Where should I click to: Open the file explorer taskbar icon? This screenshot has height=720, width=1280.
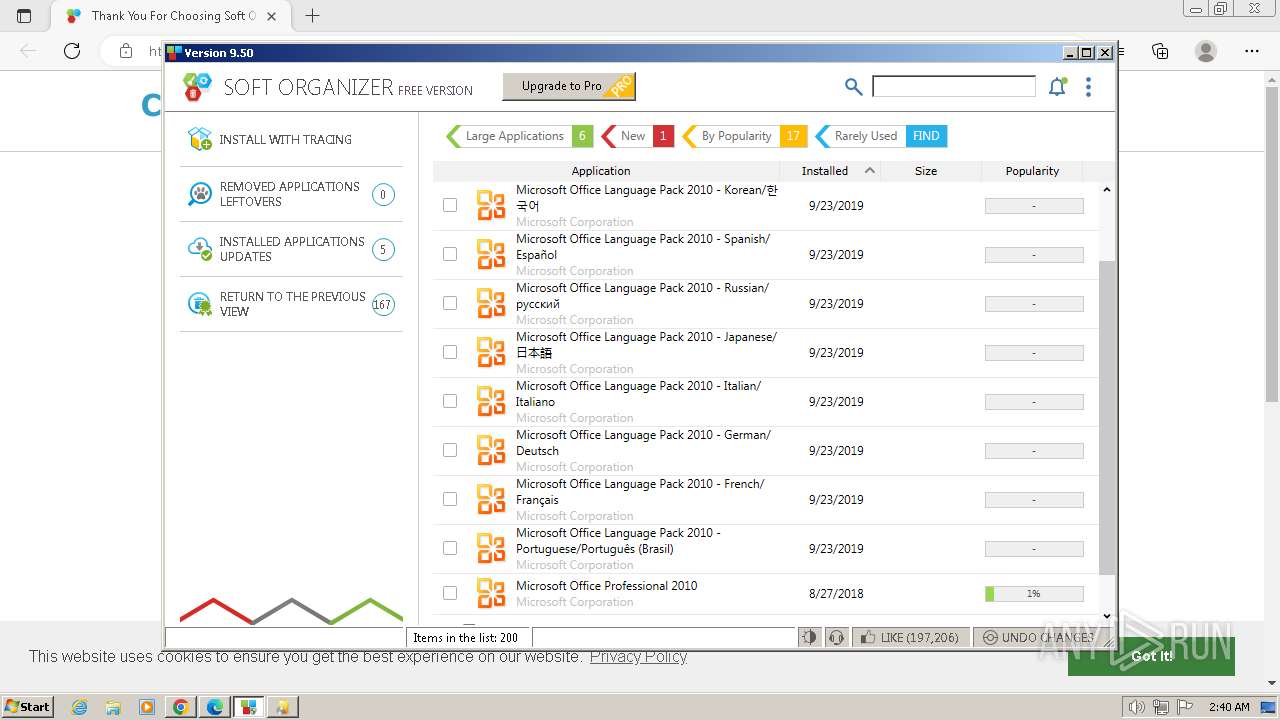(x=113, y=707)
